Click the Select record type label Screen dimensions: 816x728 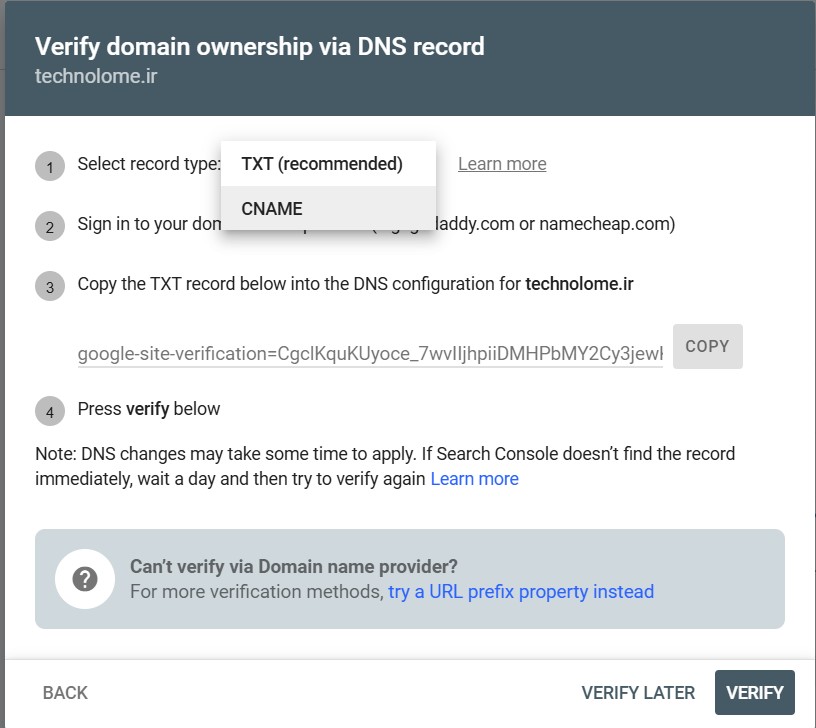click(x=148, y=164)
